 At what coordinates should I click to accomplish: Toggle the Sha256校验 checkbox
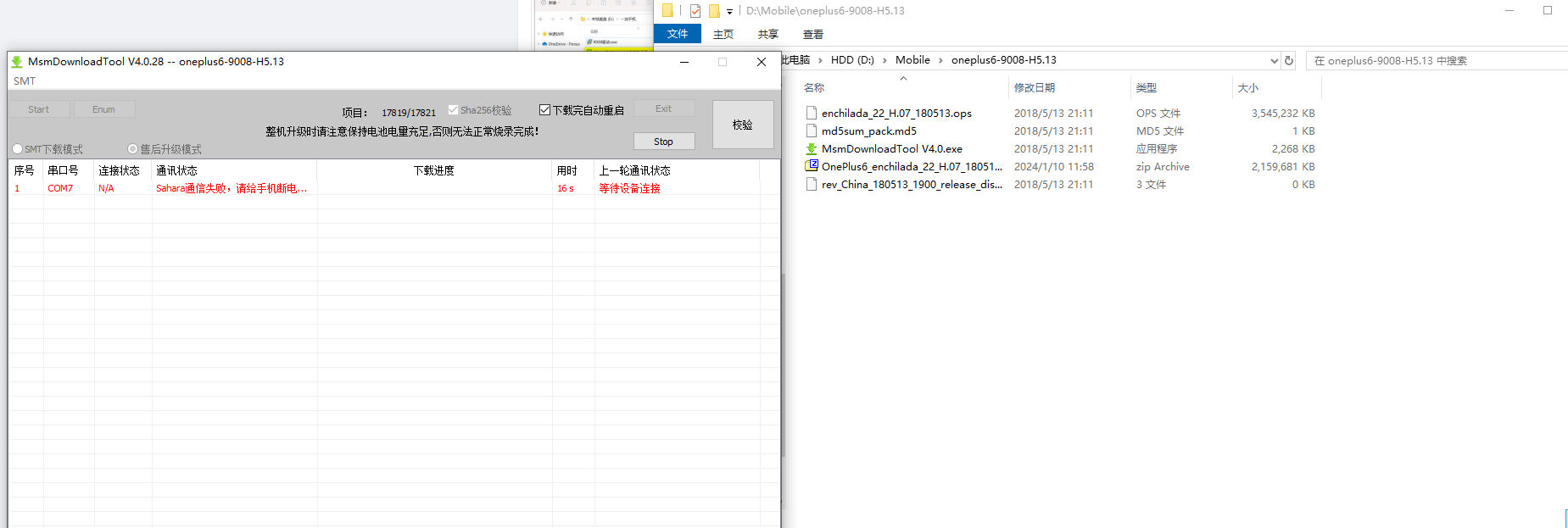click(x=454, y=109)
